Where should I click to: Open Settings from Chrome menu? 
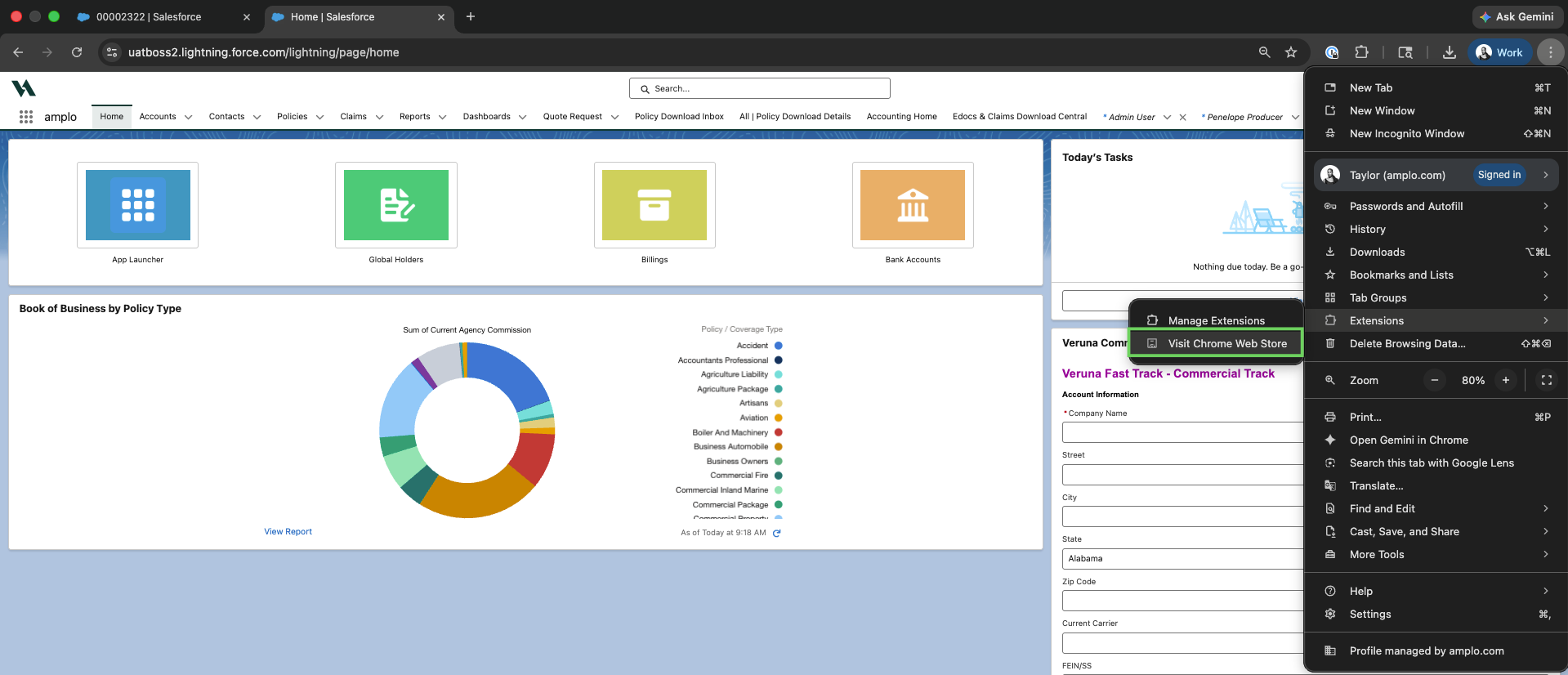coord(1436,614)
